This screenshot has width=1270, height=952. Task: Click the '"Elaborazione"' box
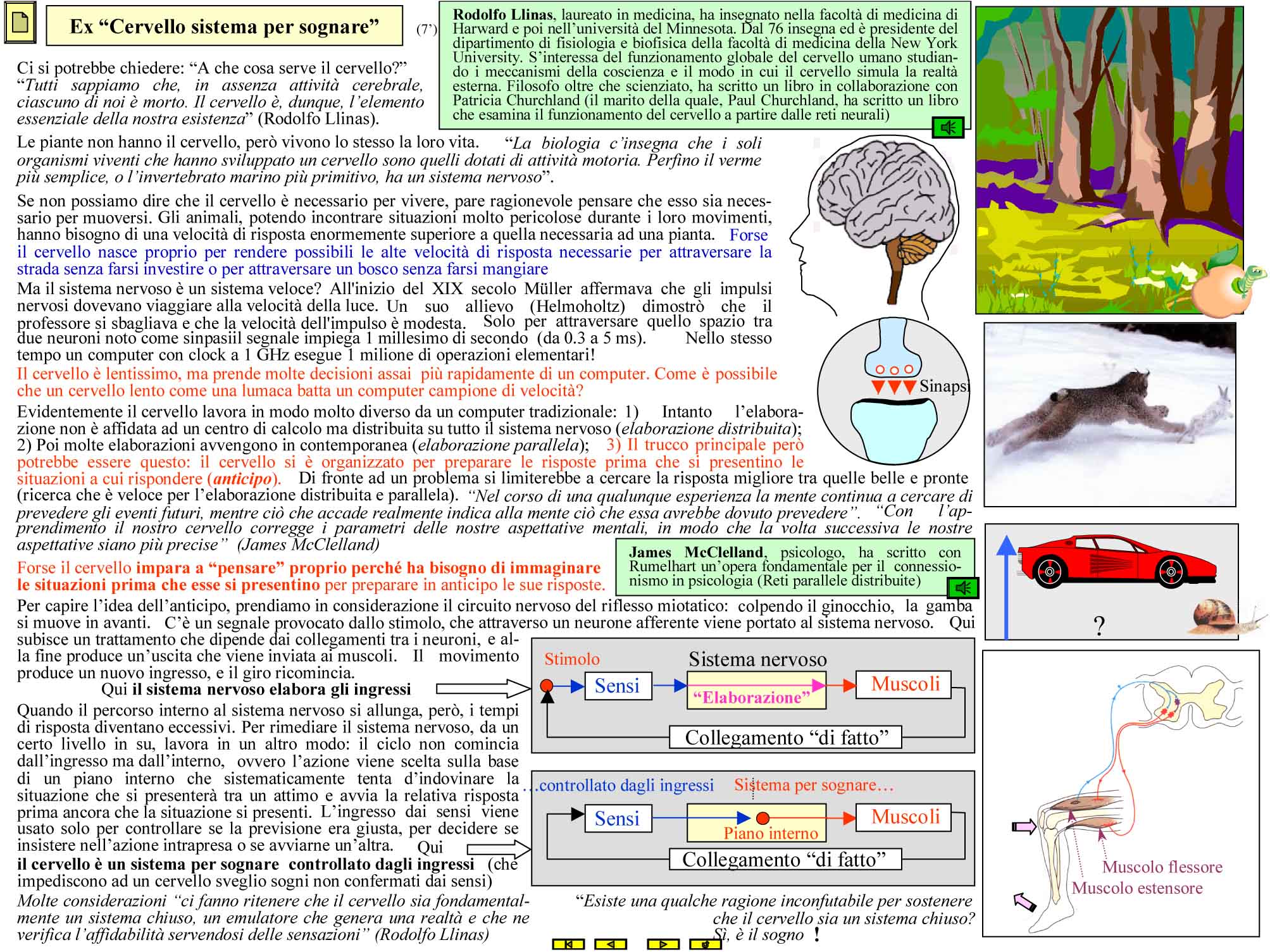click(x=756, y=691)
